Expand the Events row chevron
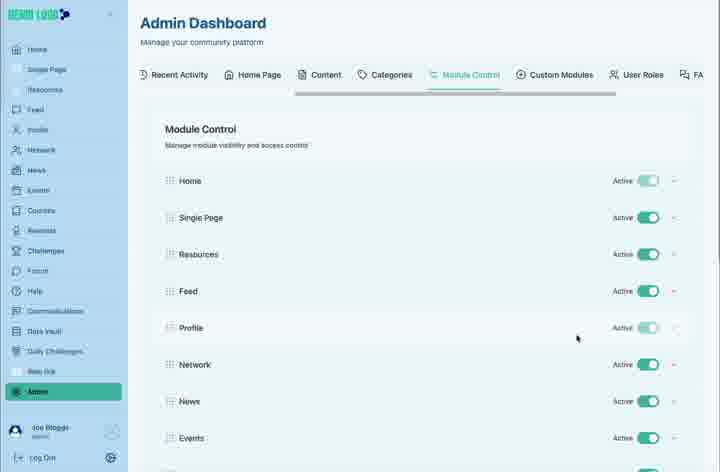 [675, 438]
